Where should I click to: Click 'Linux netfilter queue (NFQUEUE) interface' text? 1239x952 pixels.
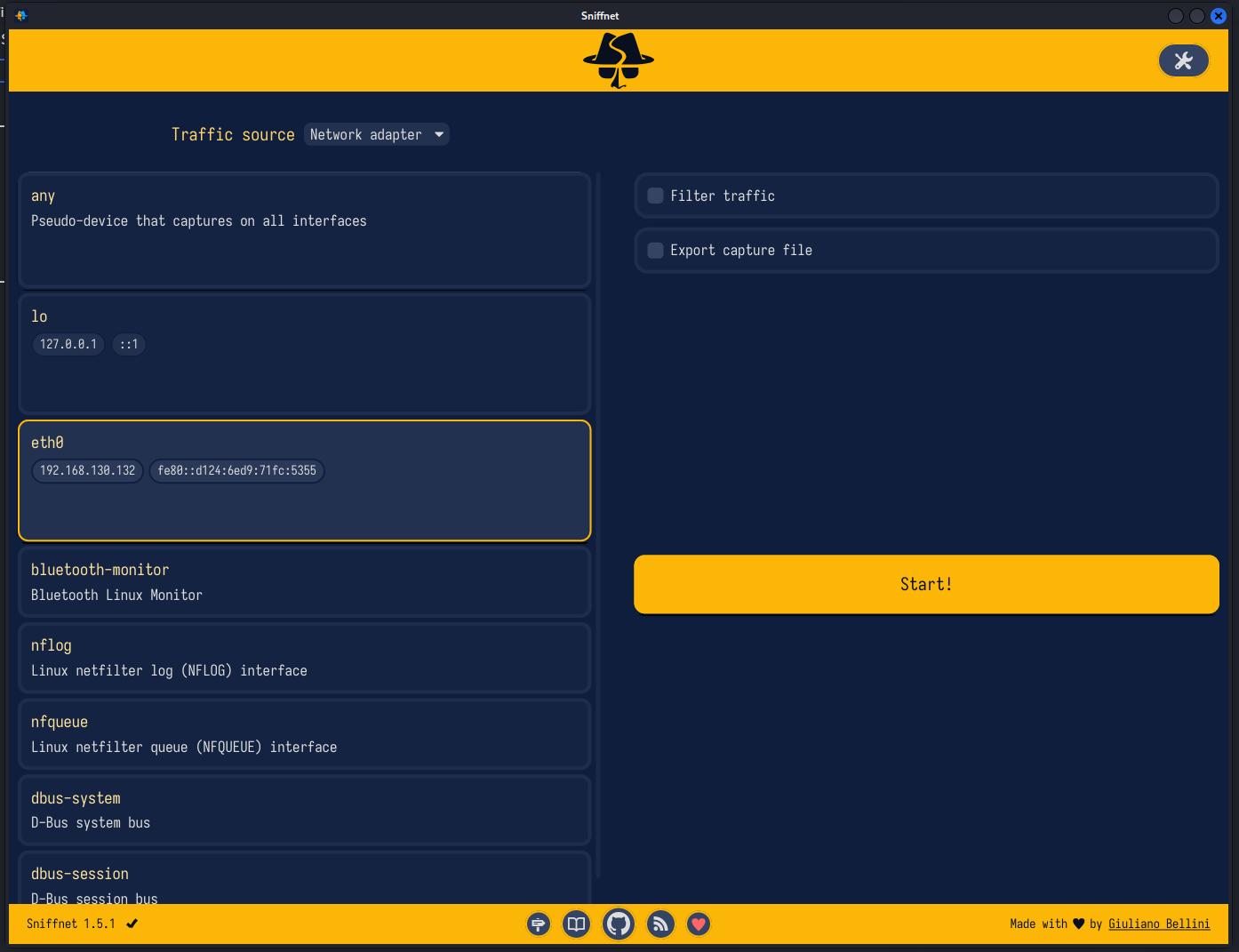tap(184, 747)
